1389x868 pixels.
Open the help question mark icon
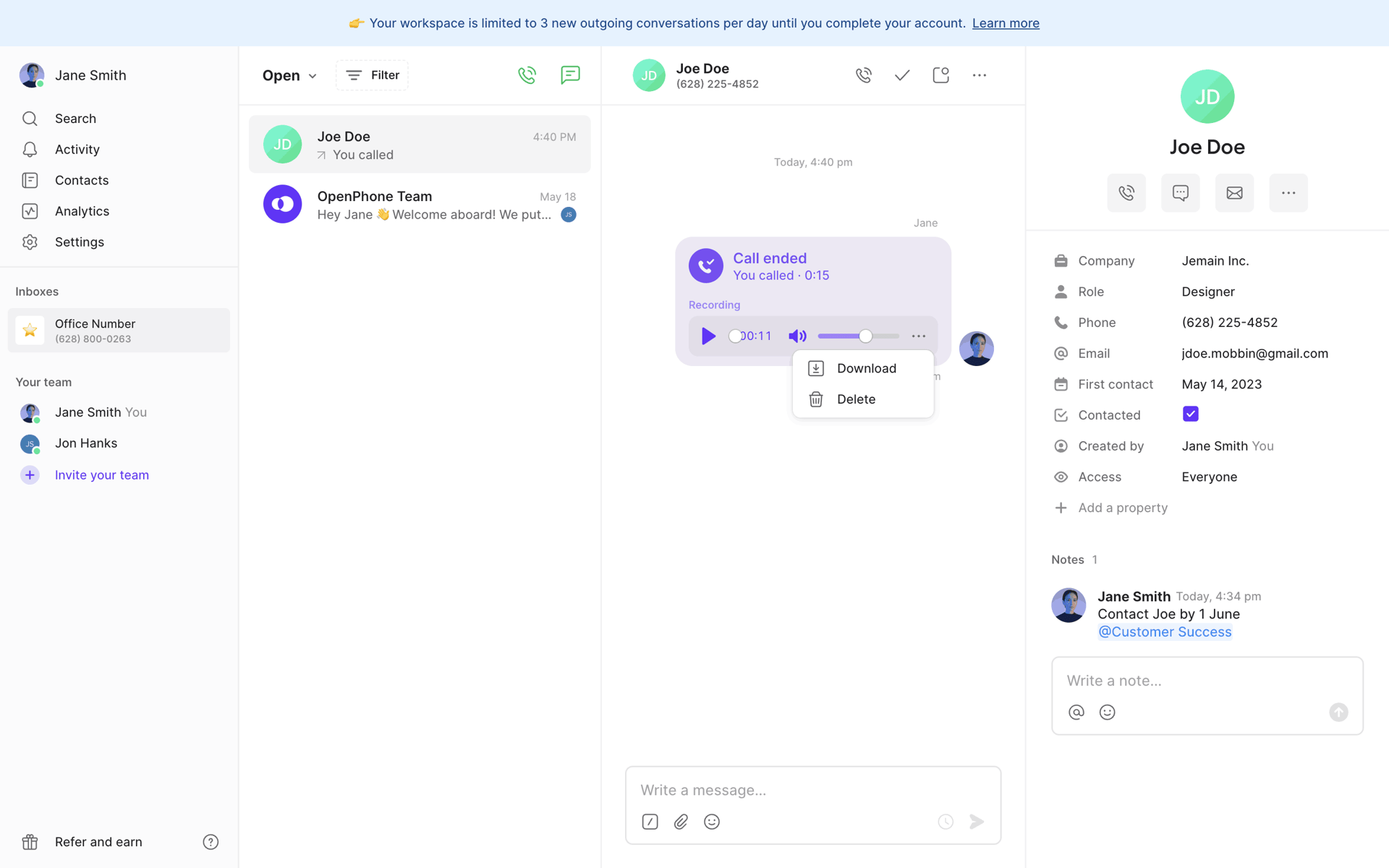[x=211, y=842]
